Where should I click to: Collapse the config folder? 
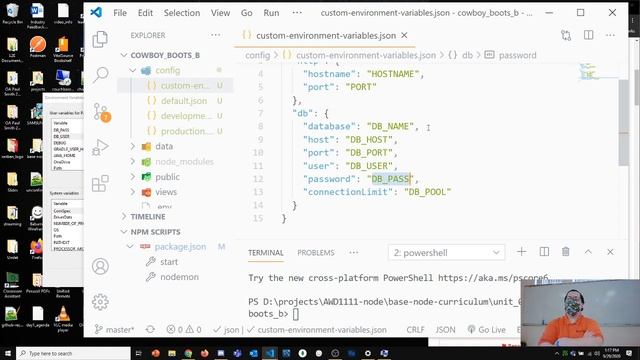click(x=132, y=70)
